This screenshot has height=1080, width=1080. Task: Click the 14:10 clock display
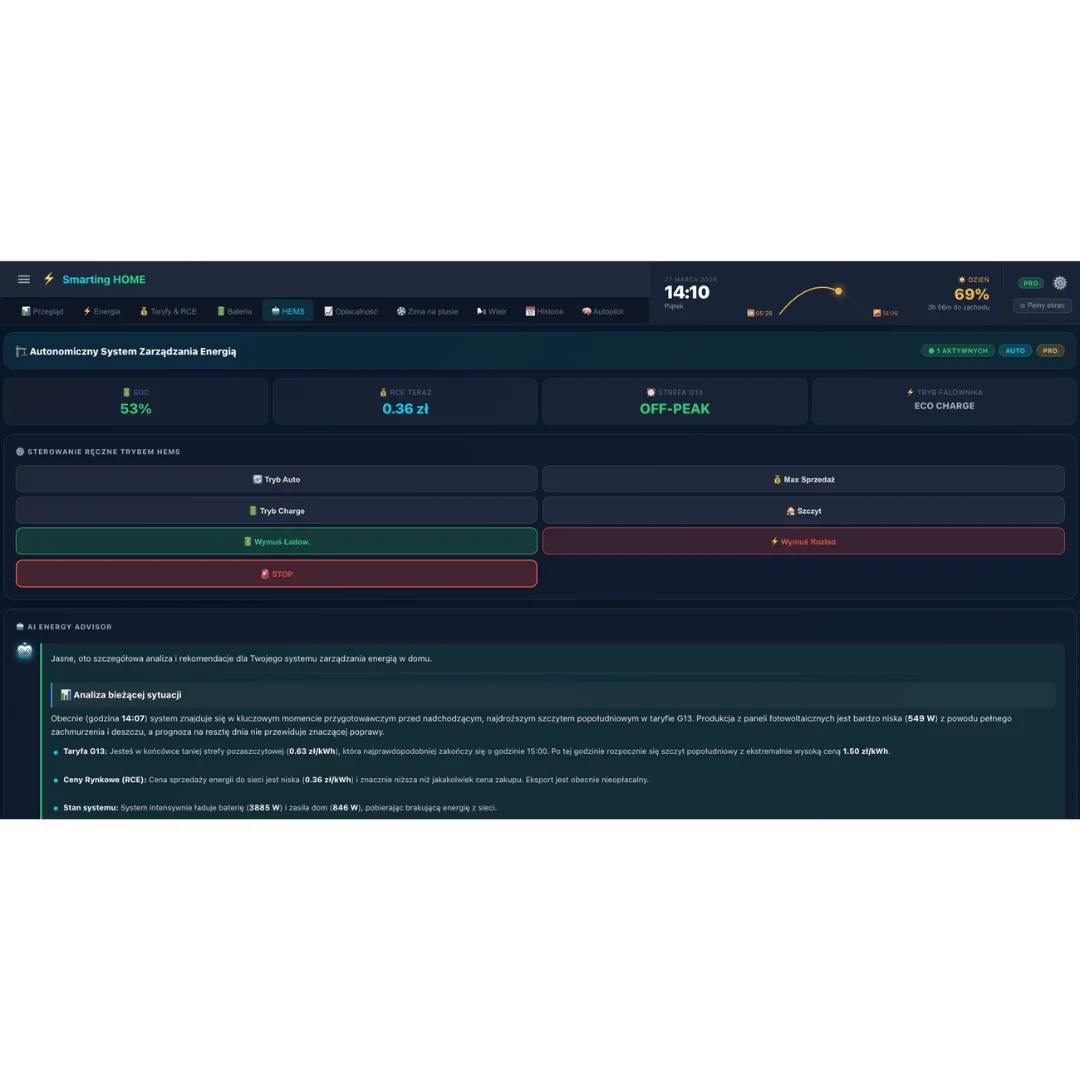687,293
